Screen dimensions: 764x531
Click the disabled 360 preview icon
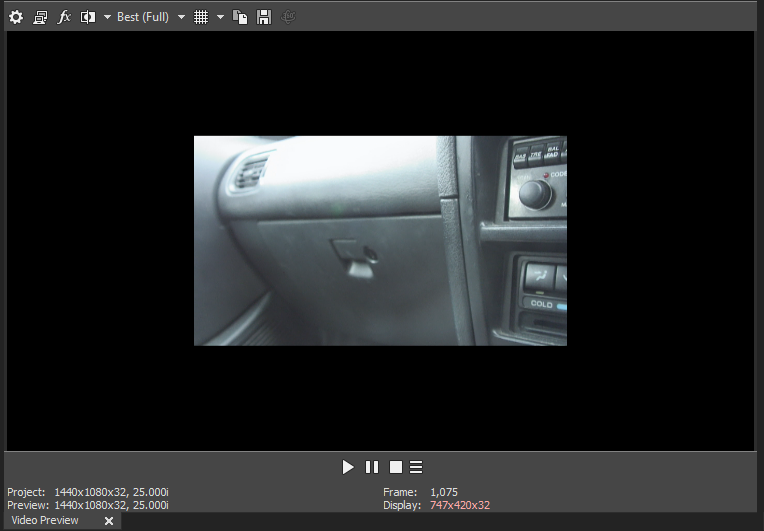tap(288, 18)
